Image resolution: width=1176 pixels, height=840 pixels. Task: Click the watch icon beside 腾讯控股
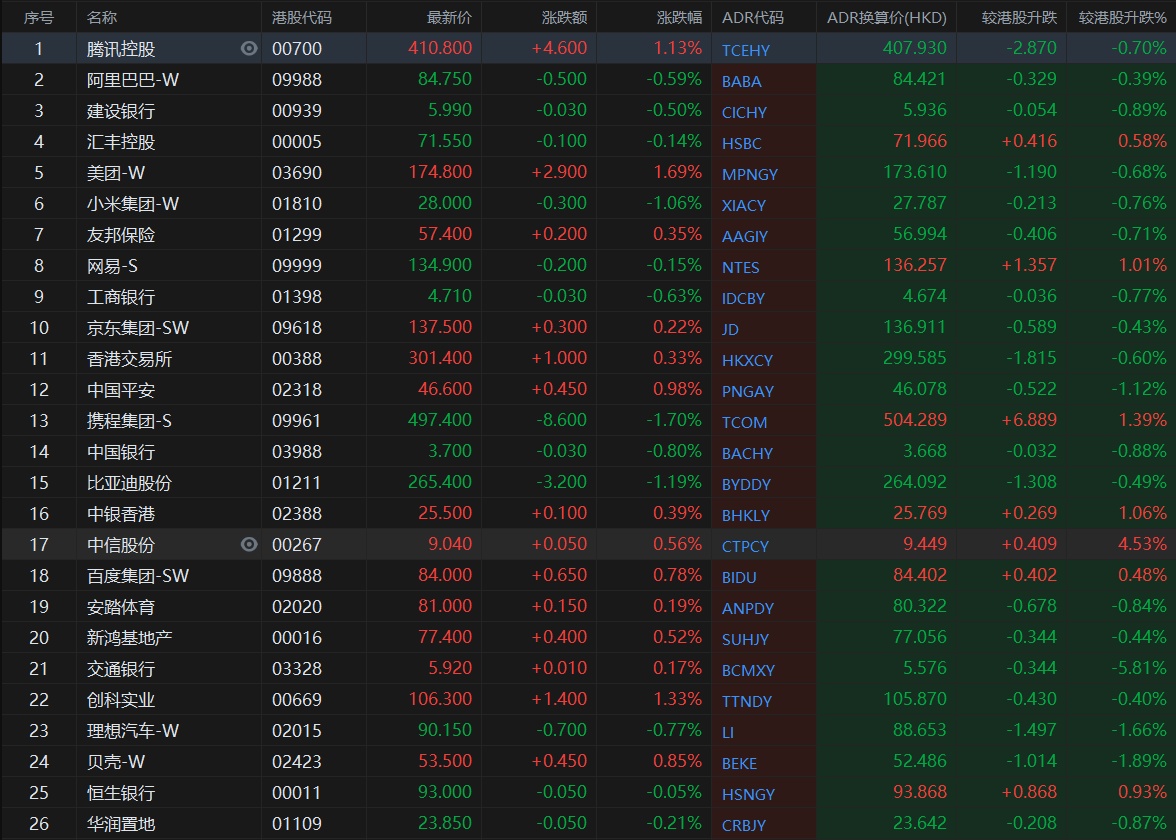coord(249,49)
